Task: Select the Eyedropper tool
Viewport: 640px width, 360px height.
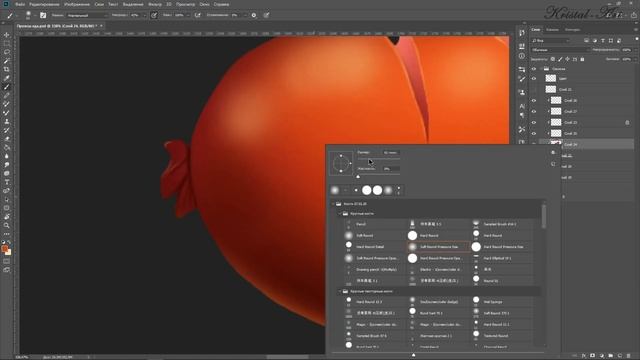Action: click(x=7, y=78)
